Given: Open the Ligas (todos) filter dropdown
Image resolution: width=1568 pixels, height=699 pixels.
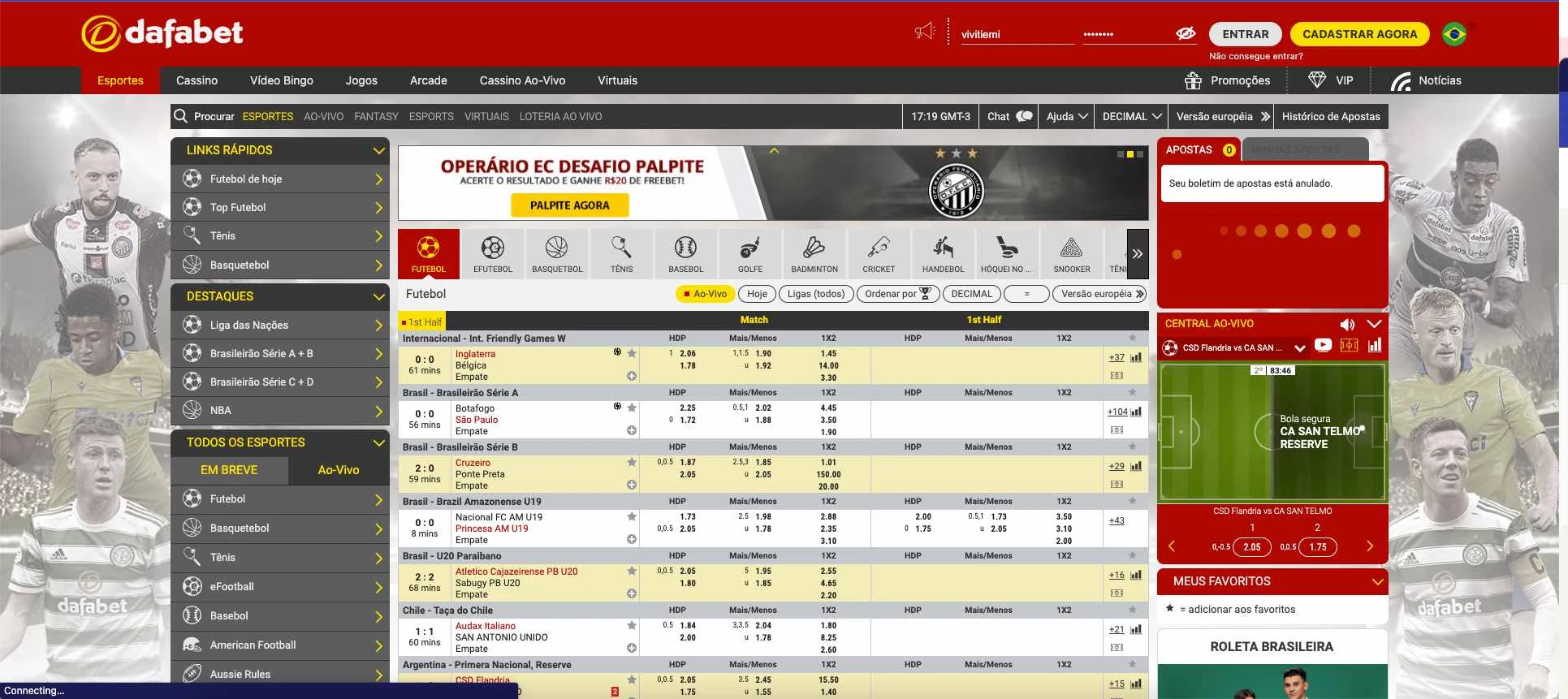Looking at the screenshot, I should tap(815, 294).
